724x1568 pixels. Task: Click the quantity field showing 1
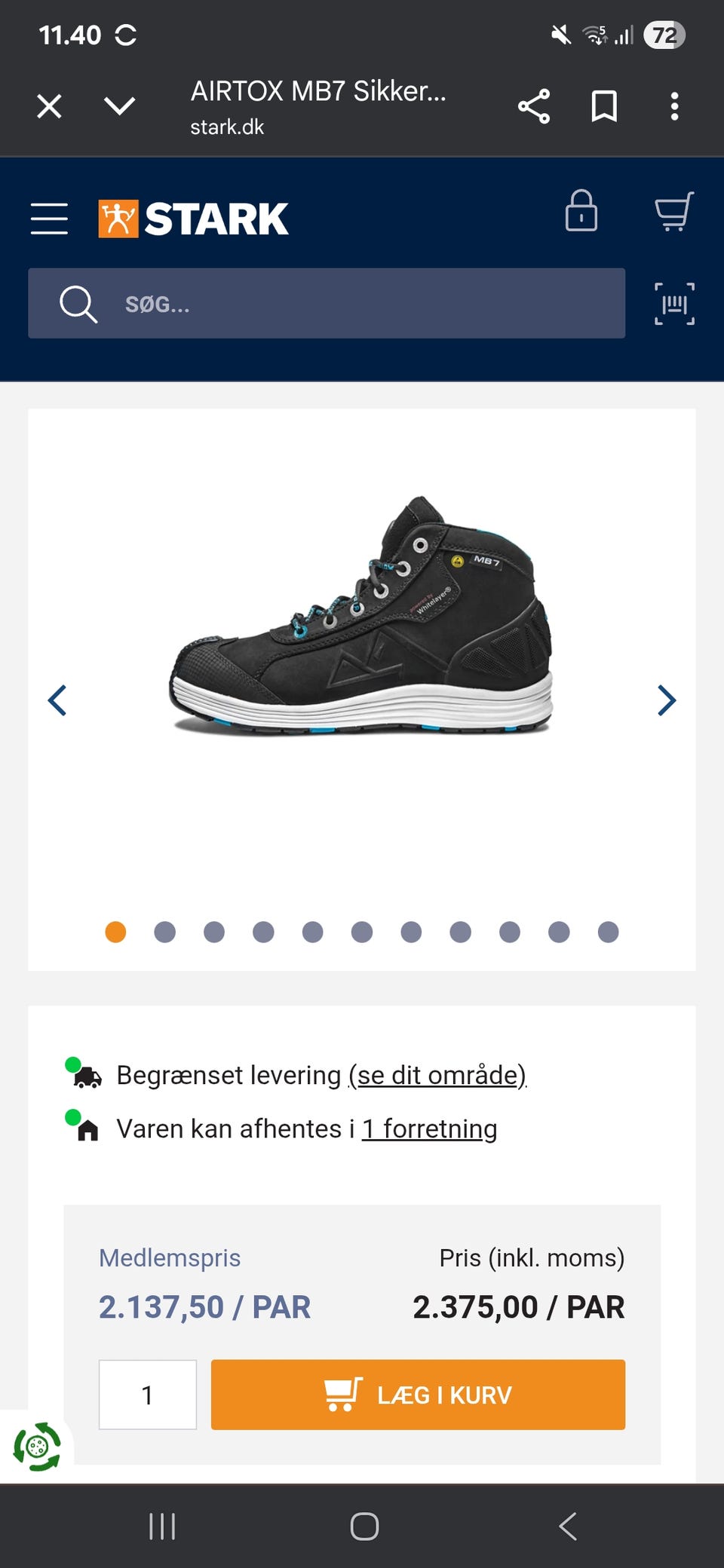click(x=148, y=1395)
